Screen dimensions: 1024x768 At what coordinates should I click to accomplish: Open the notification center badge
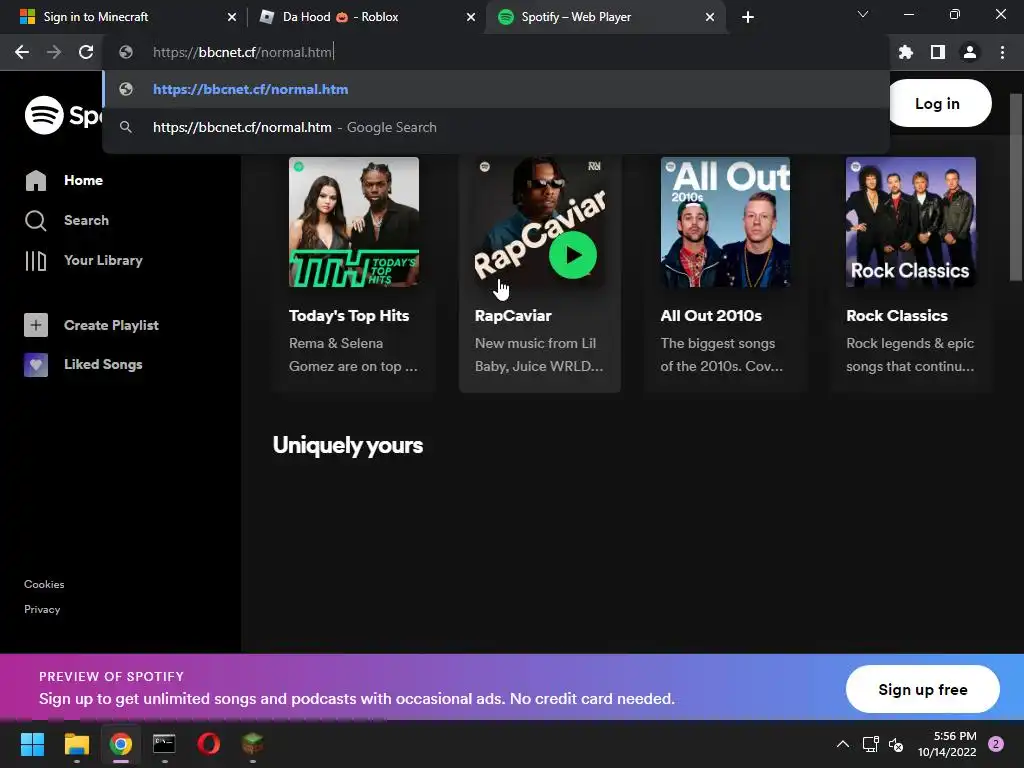pyautogui.click(x=996, y=744)
